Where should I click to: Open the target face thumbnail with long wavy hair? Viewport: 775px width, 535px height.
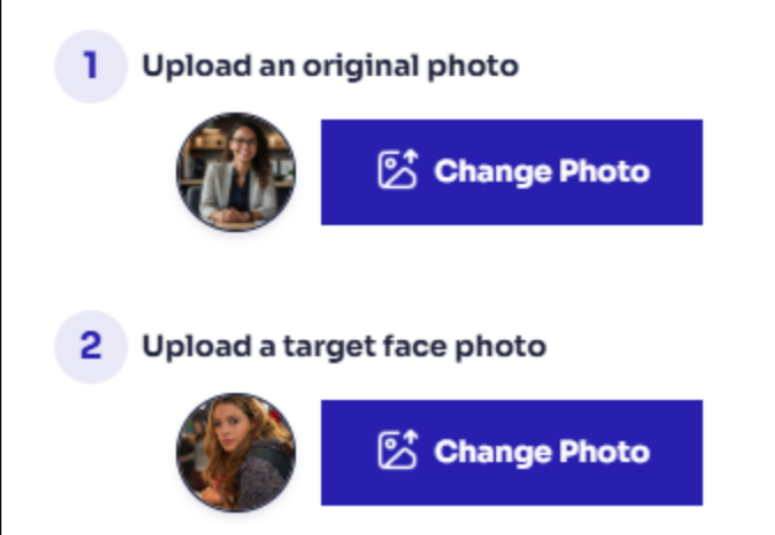pyautogui.click(x=236, y=452)
